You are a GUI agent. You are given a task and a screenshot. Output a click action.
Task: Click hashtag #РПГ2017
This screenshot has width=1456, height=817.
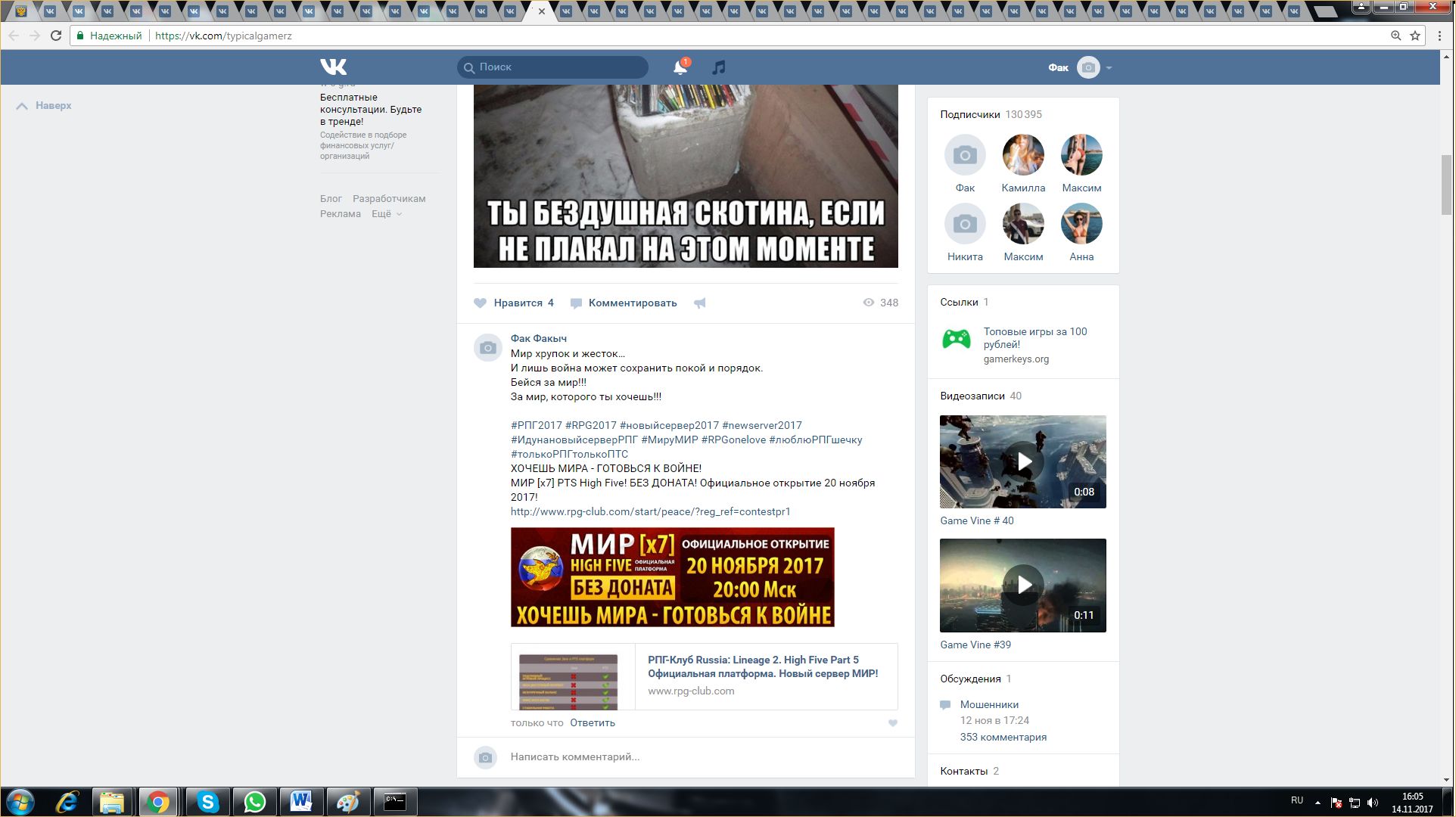click(536, 426)
